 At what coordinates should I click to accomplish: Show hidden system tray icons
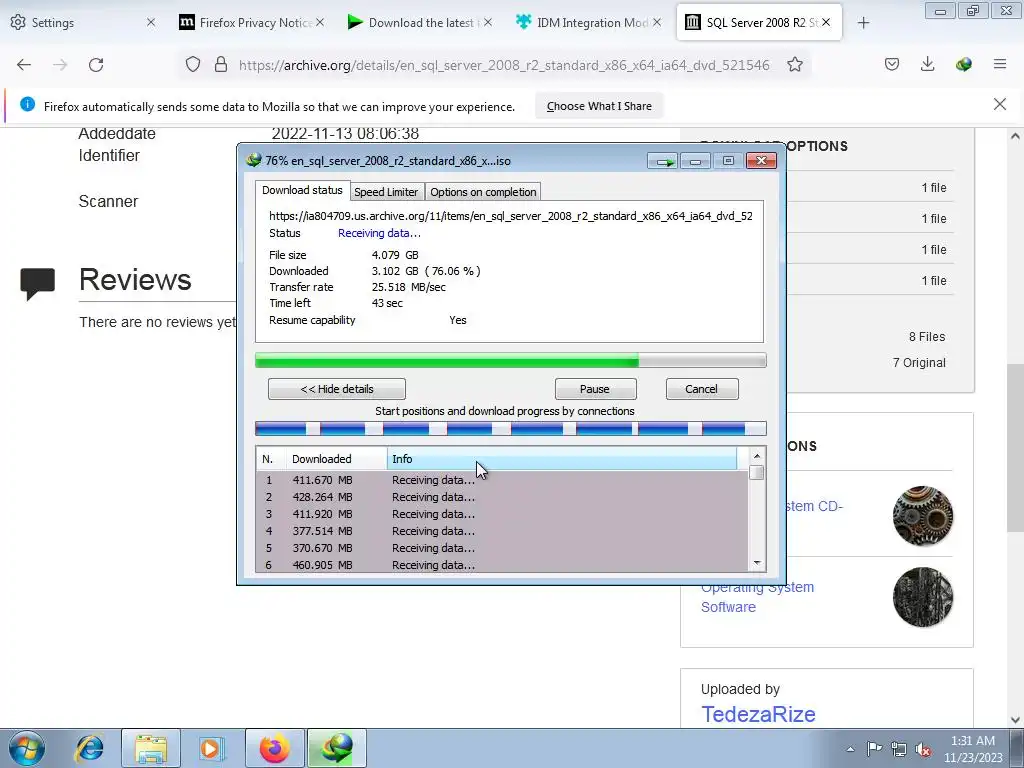click(x=850, y=749)
